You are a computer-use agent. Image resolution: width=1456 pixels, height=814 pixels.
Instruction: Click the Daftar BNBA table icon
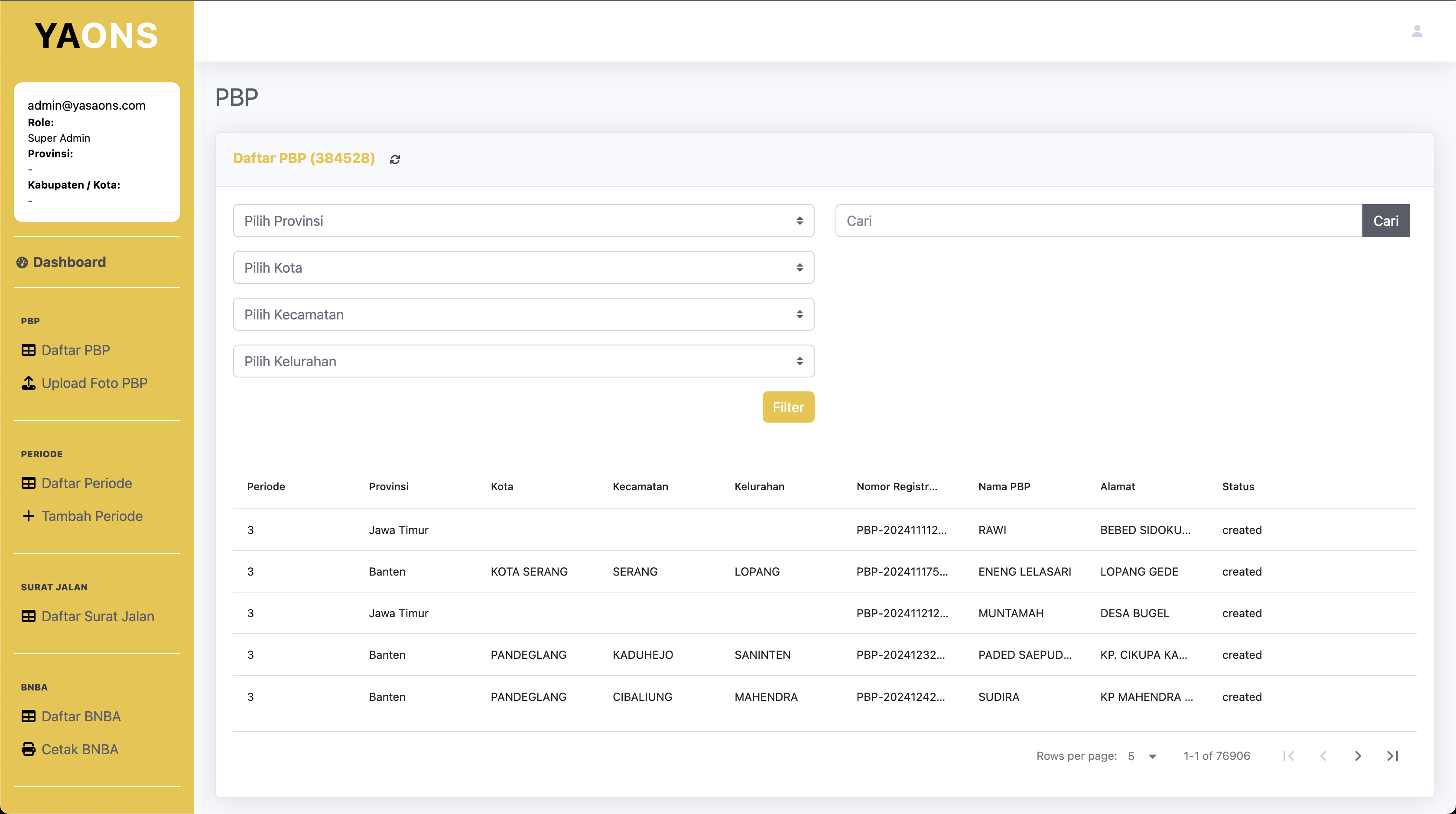click(x=28, y=716)
